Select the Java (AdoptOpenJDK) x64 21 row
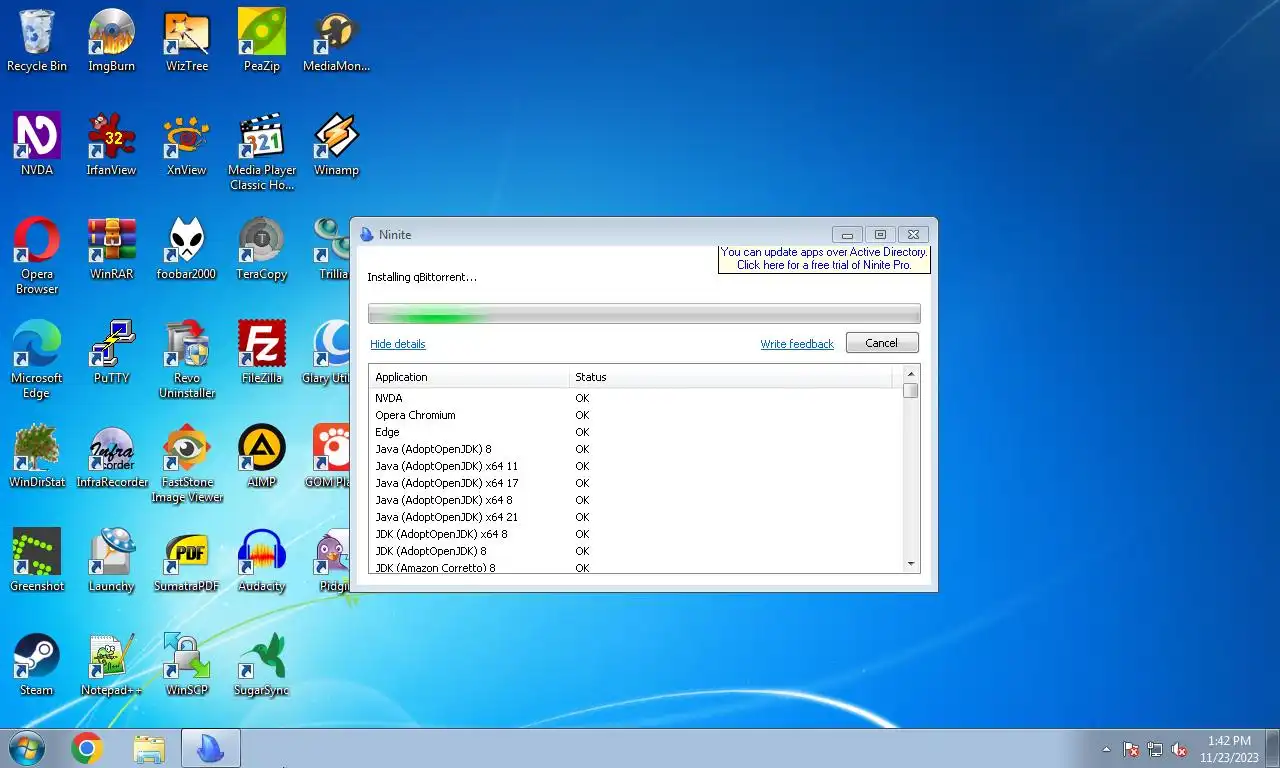This screenshot has width=1280, height=768. point(635,517)
